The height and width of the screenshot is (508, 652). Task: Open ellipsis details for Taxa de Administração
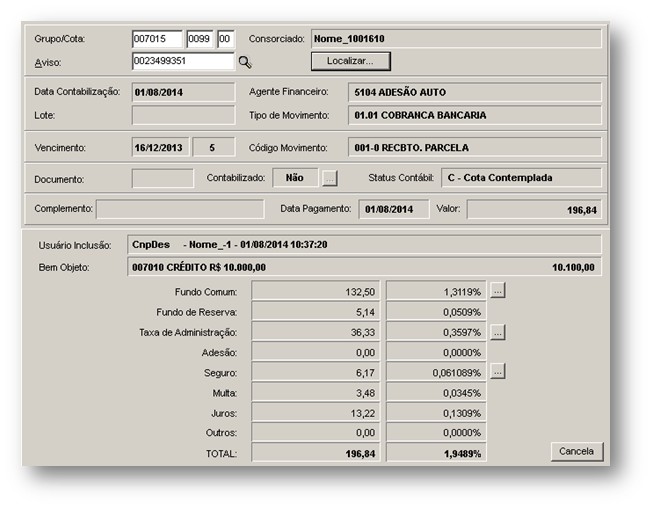498,332
